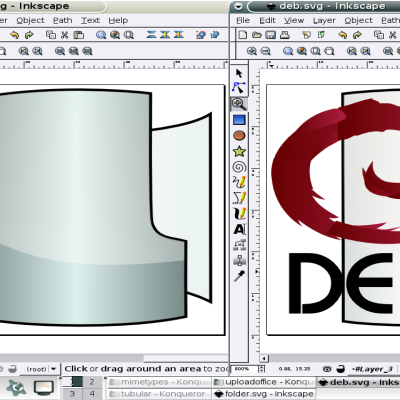Screen dimensions: 400x400
Task: Select the Spiral tool
Action: pyautogui.click(x=239, y=167)
